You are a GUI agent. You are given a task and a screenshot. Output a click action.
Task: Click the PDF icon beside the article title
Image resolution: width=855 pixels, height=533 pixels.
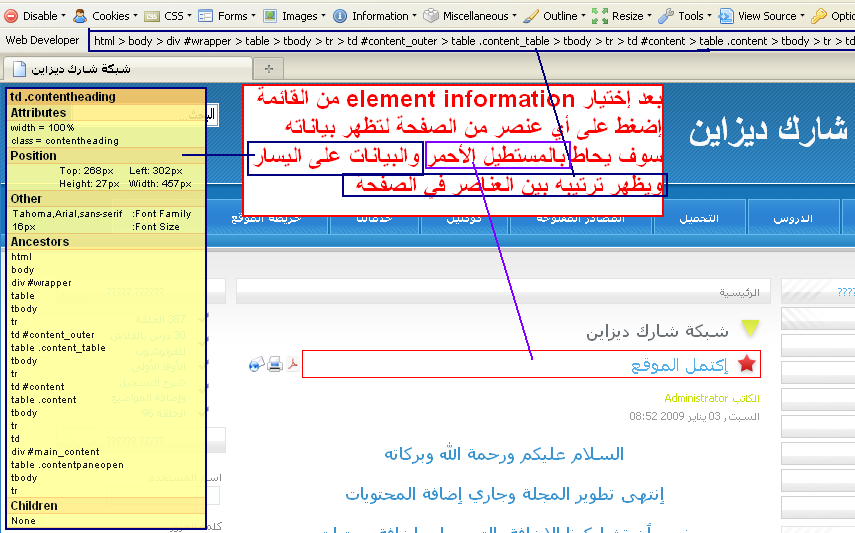point(293,365)
